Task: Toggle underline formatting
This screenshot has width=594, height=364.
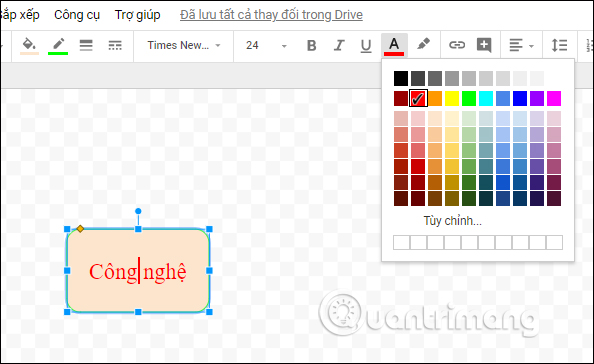Action: coord(366,46)
